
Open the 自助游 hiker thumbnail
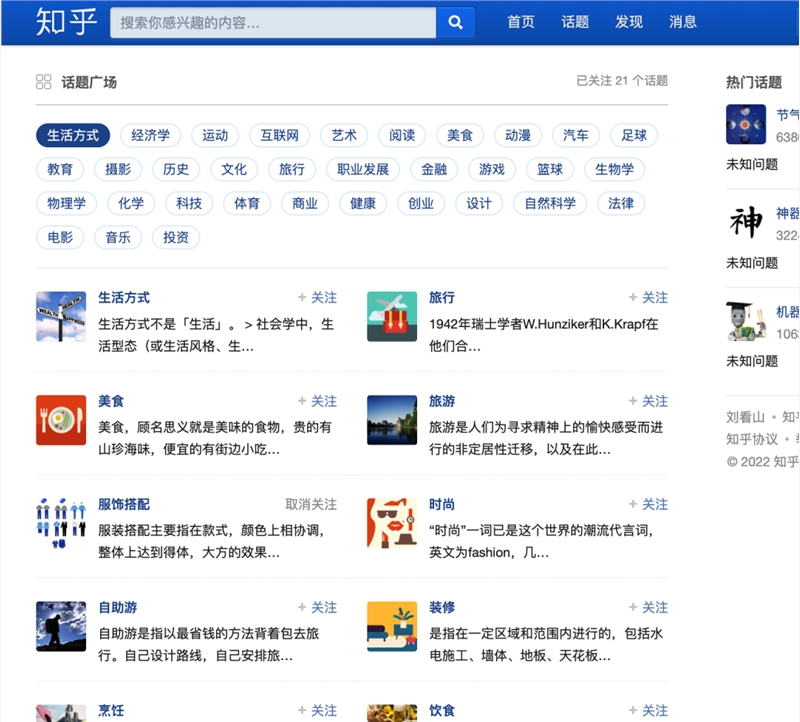(61, 626)
